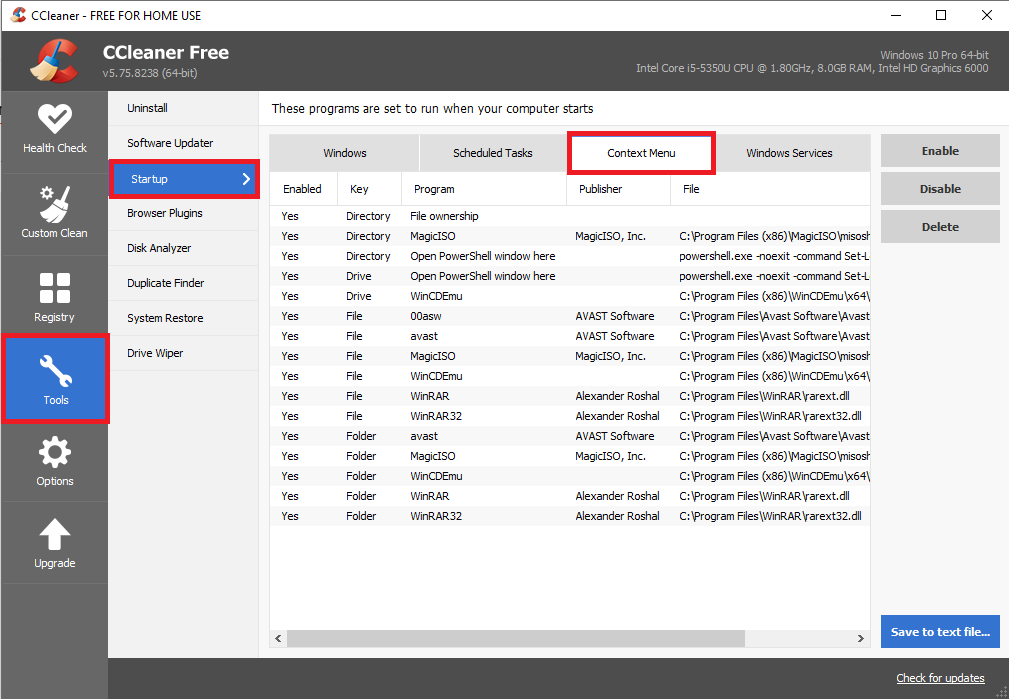The height and width of the screenshot is (699, 1009).
Task: Select the WinRAR startup entry
Action: [440, 396]
